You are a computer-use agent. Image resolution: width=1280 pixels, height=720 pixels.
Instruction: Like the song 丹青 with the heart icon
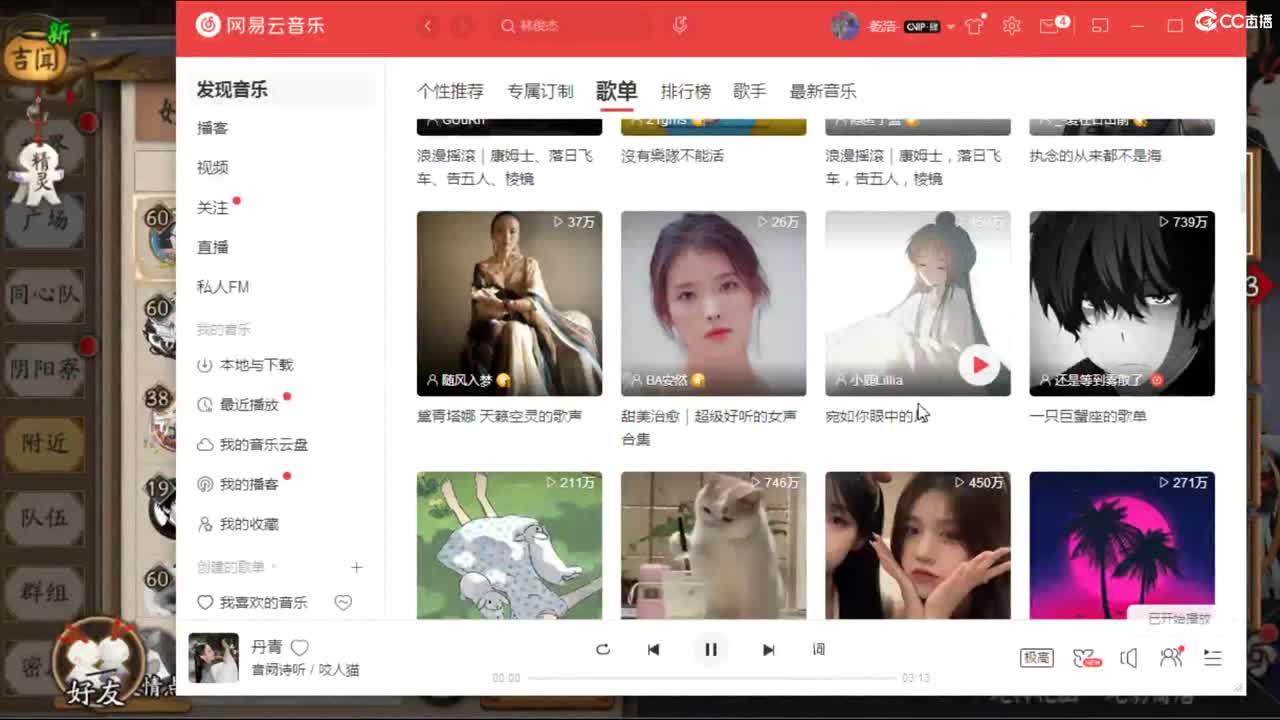coord(299,647)
